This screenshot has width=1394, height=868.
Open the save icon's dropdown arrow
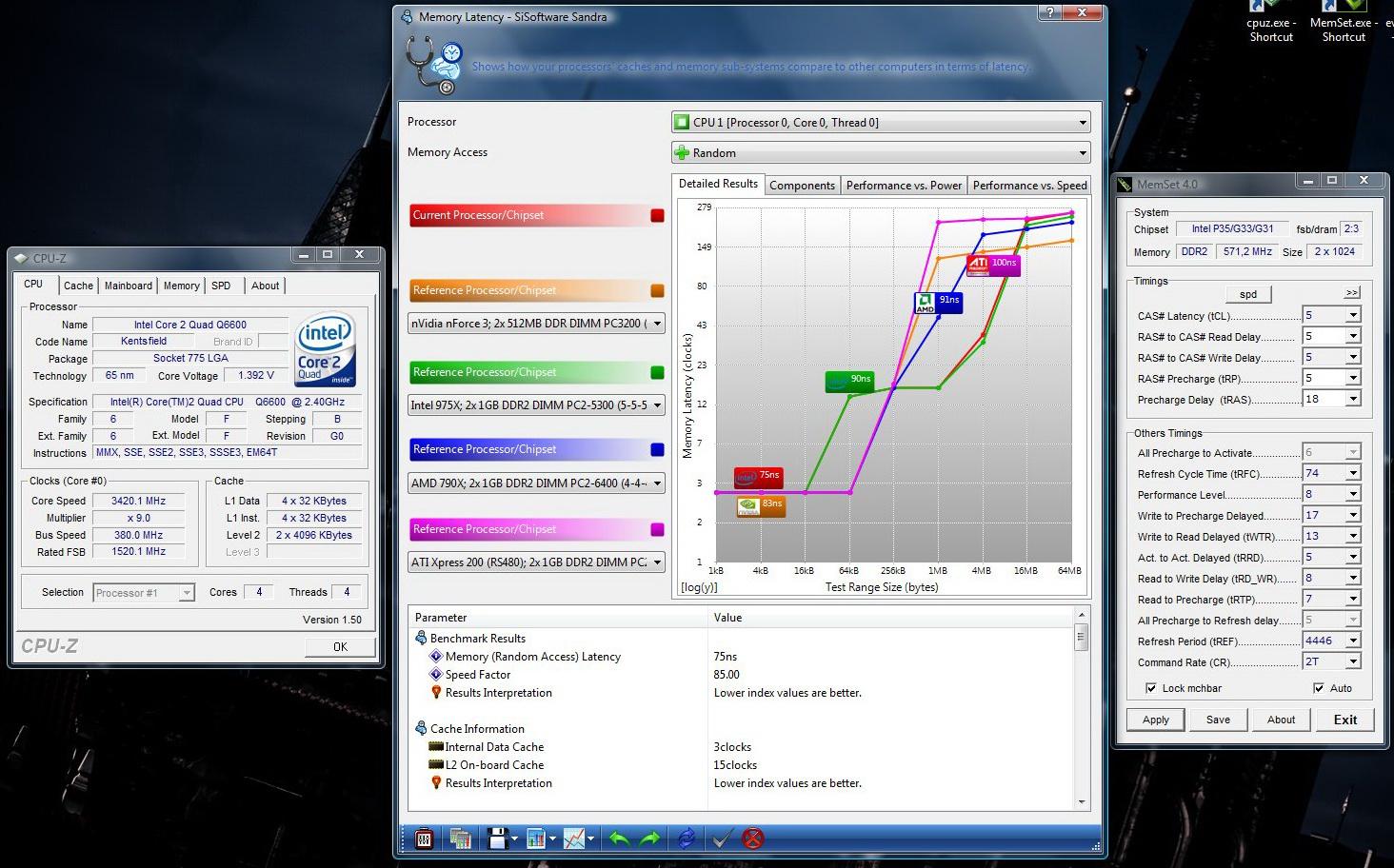point(514,839)
